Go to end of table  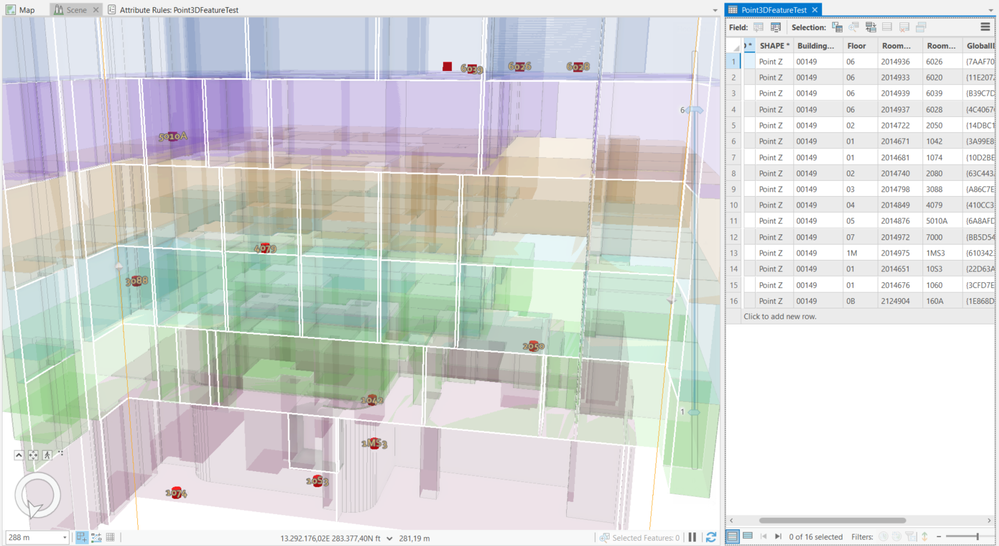point(778,536)
